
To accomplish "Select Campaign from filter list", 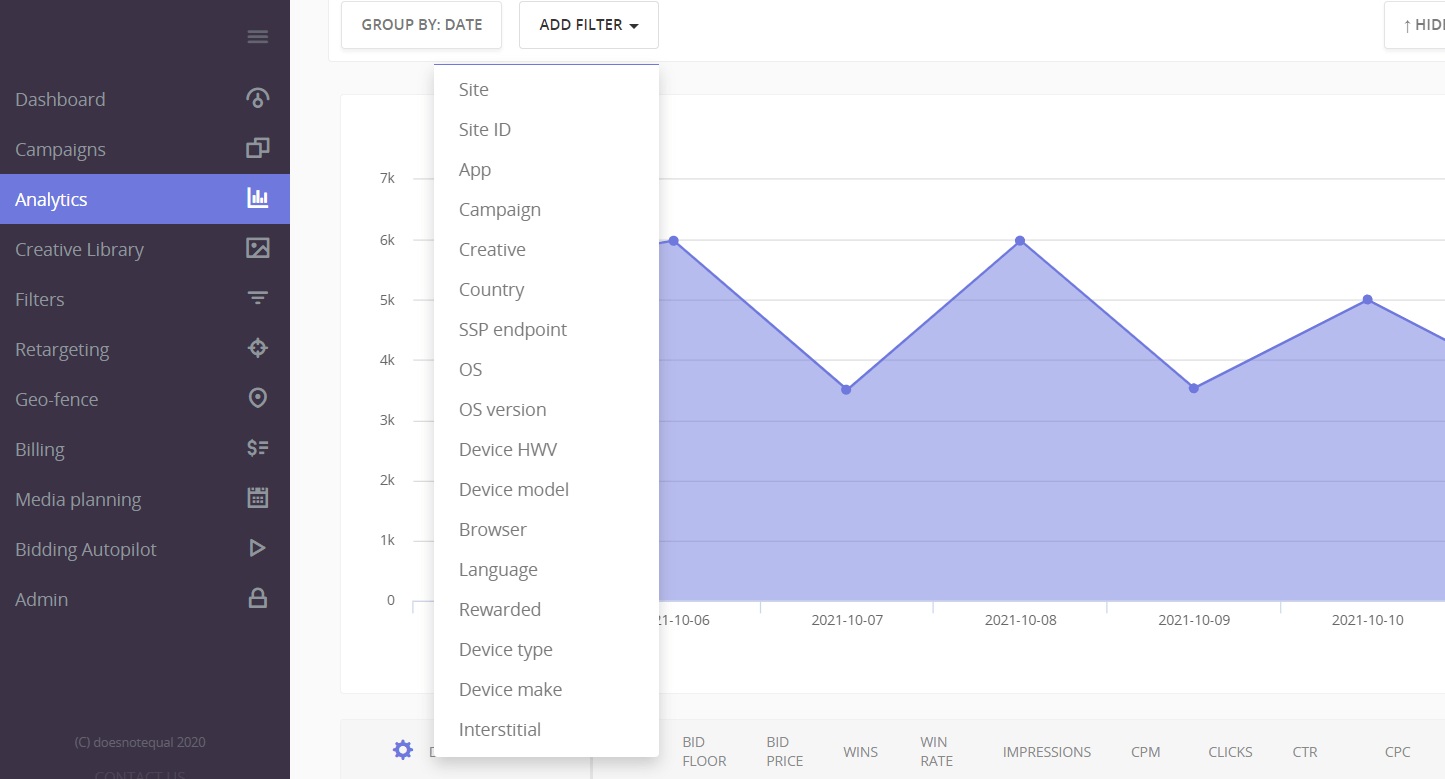I will coord(546,209).
